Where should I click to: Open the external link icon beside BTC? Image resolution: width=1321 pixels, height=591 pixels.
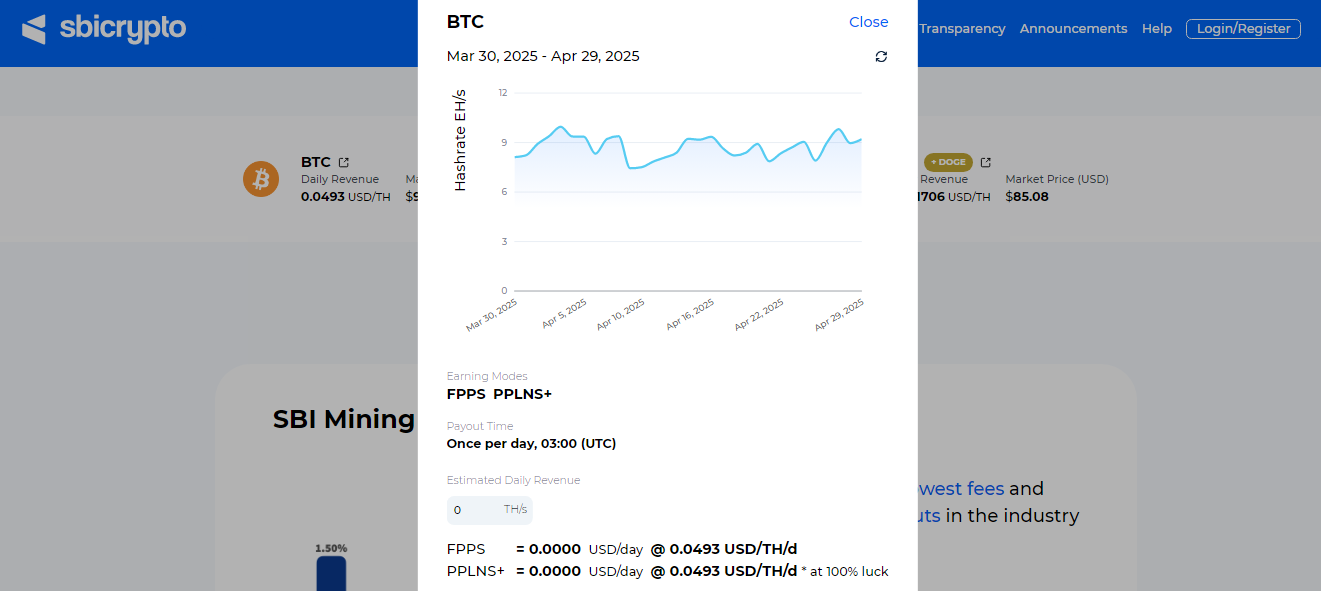(x=344, y=162)
